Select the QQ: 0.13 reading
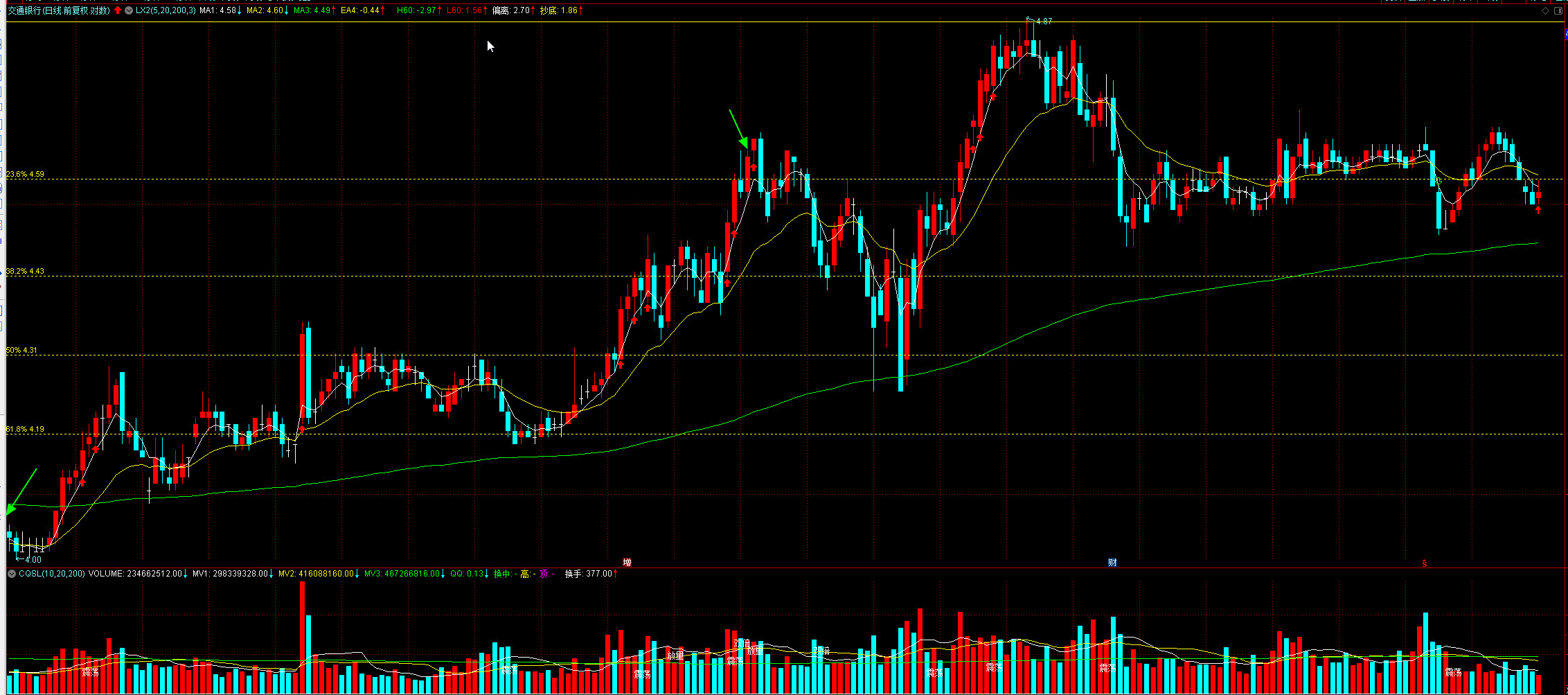The image size is (1568, 695). coord(467,574)
